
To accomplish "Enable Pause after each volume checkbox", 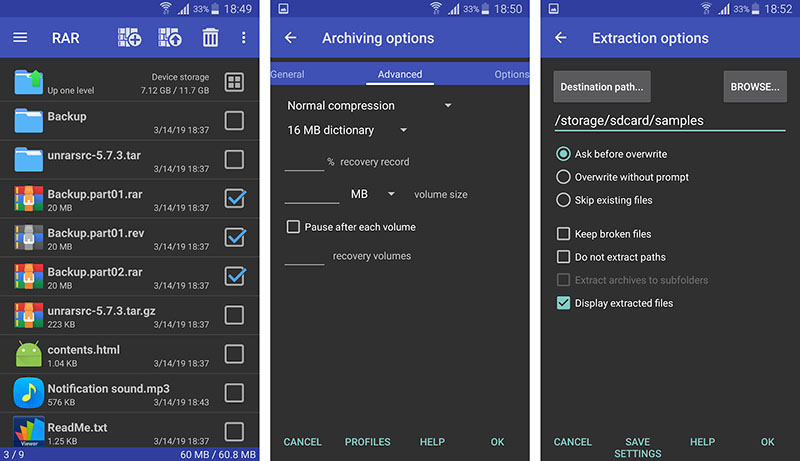I will click(293, 227).
